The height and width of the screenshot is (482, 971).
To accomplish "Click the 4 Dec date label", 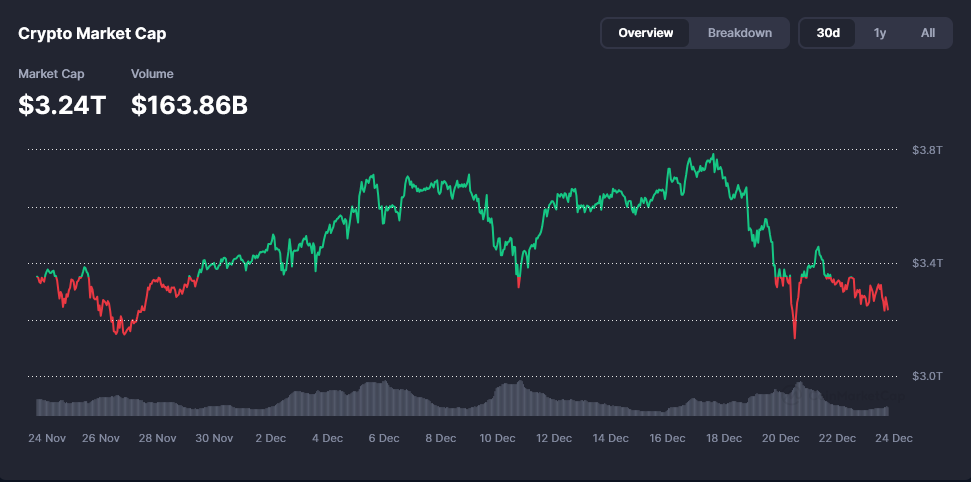I will (328, 438).
